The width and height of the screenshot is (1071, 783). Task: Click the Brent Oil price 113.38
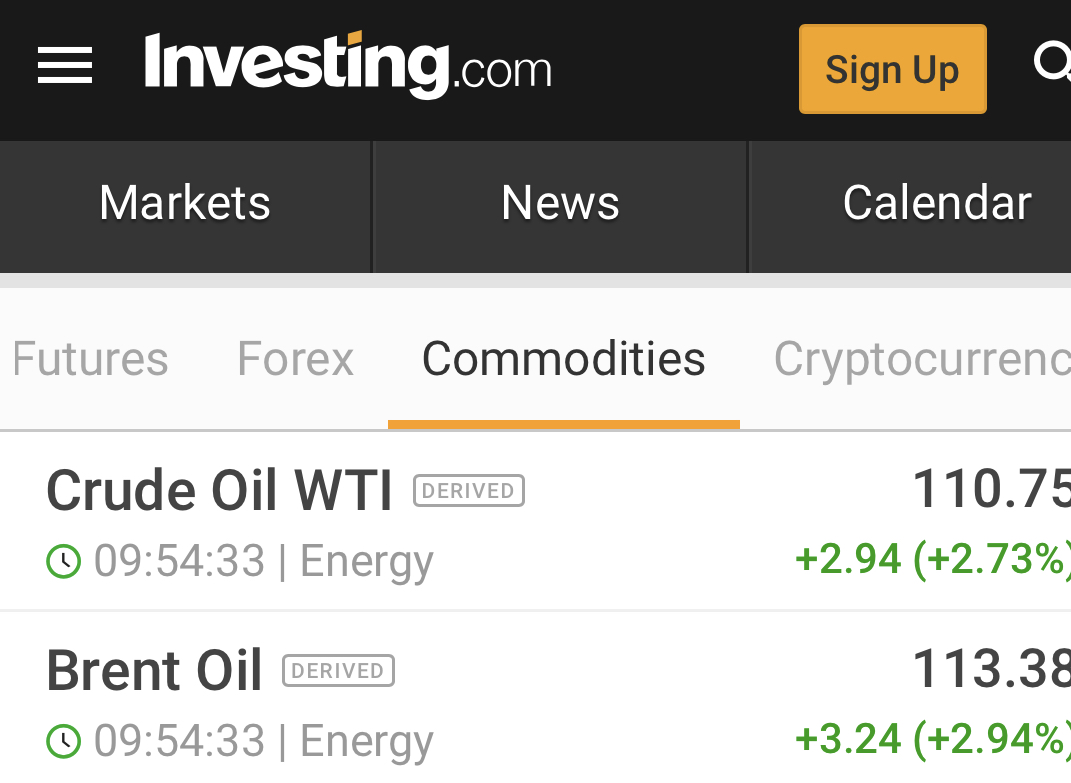point(990,670)
